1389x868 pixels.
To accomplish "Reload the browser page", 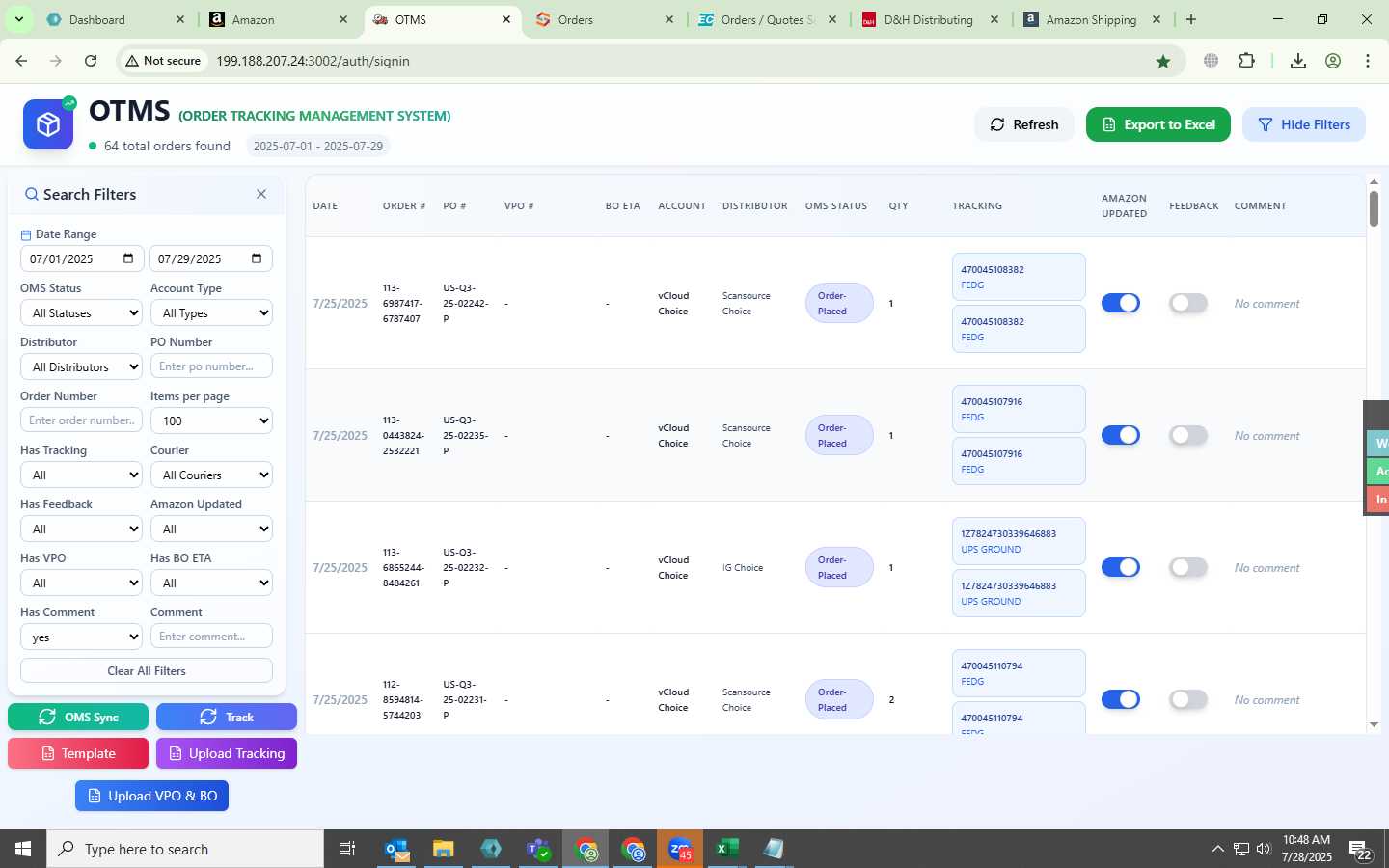I will point(91,61).
